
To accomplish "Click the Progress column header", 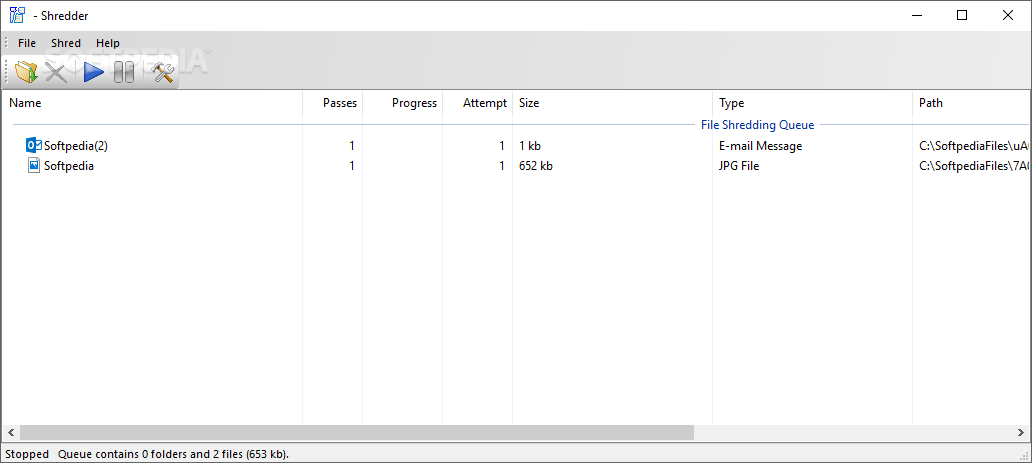I will point(402,103).
